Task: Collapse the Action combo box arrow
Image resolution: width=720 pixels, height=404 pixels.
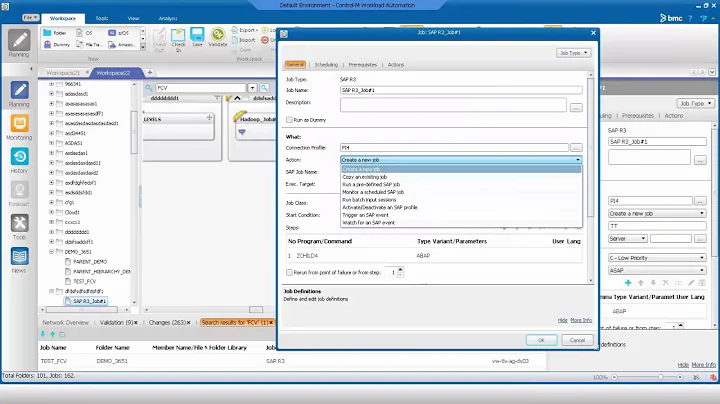Action: 578,160
